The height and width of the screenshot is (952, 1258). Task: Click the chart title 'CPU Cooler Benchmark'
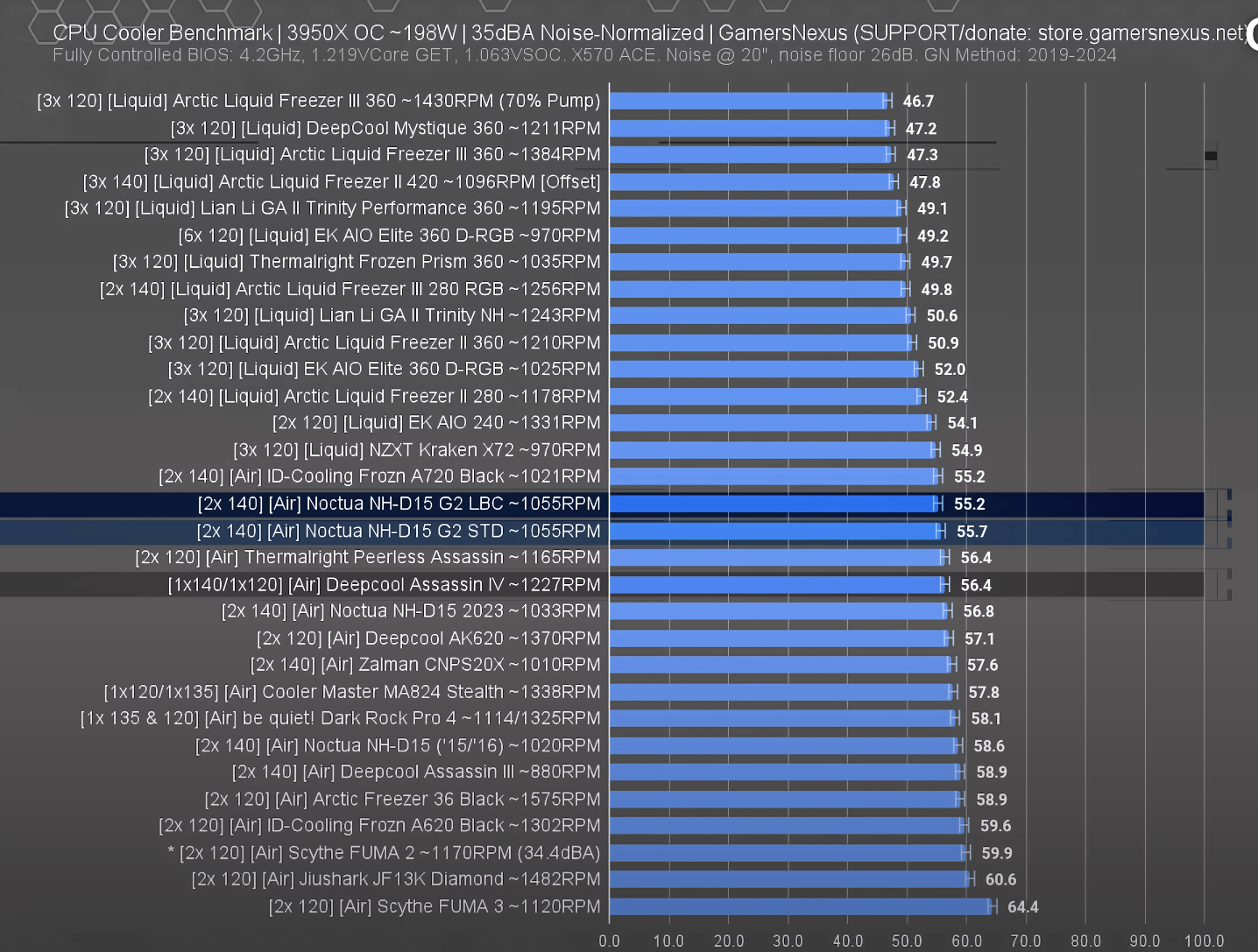(x=162, y=33)
